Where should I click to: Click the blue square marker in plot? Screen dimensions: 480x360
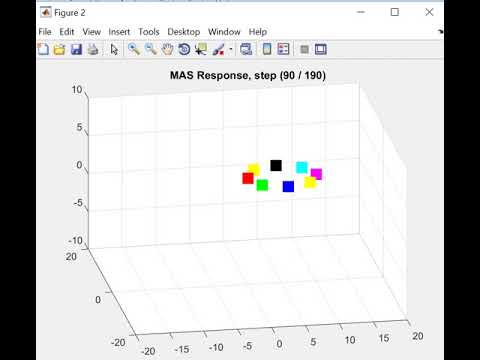click(x=288, y=186)
